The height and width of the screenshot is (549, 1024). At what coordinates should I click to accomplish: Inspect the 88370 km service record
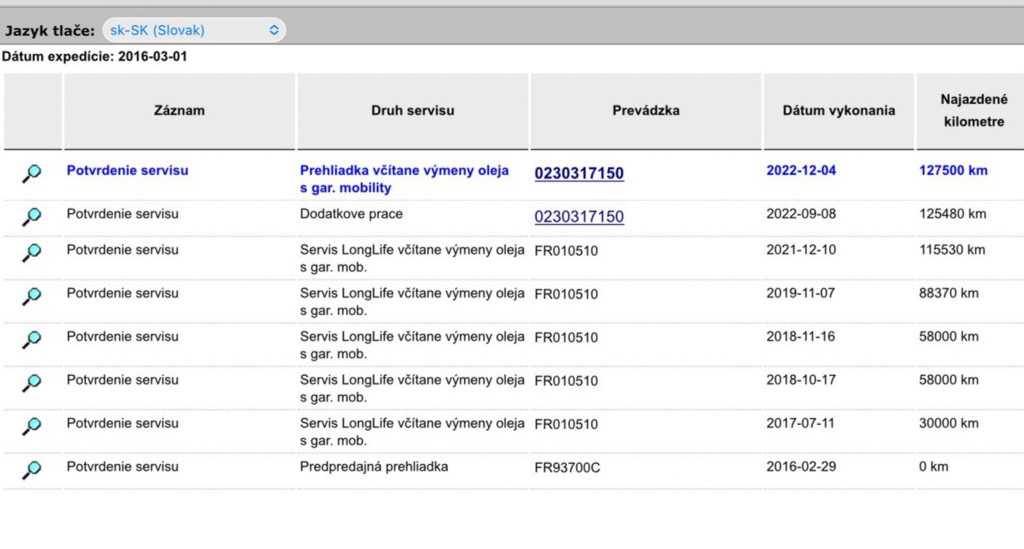tap(31, 296)
